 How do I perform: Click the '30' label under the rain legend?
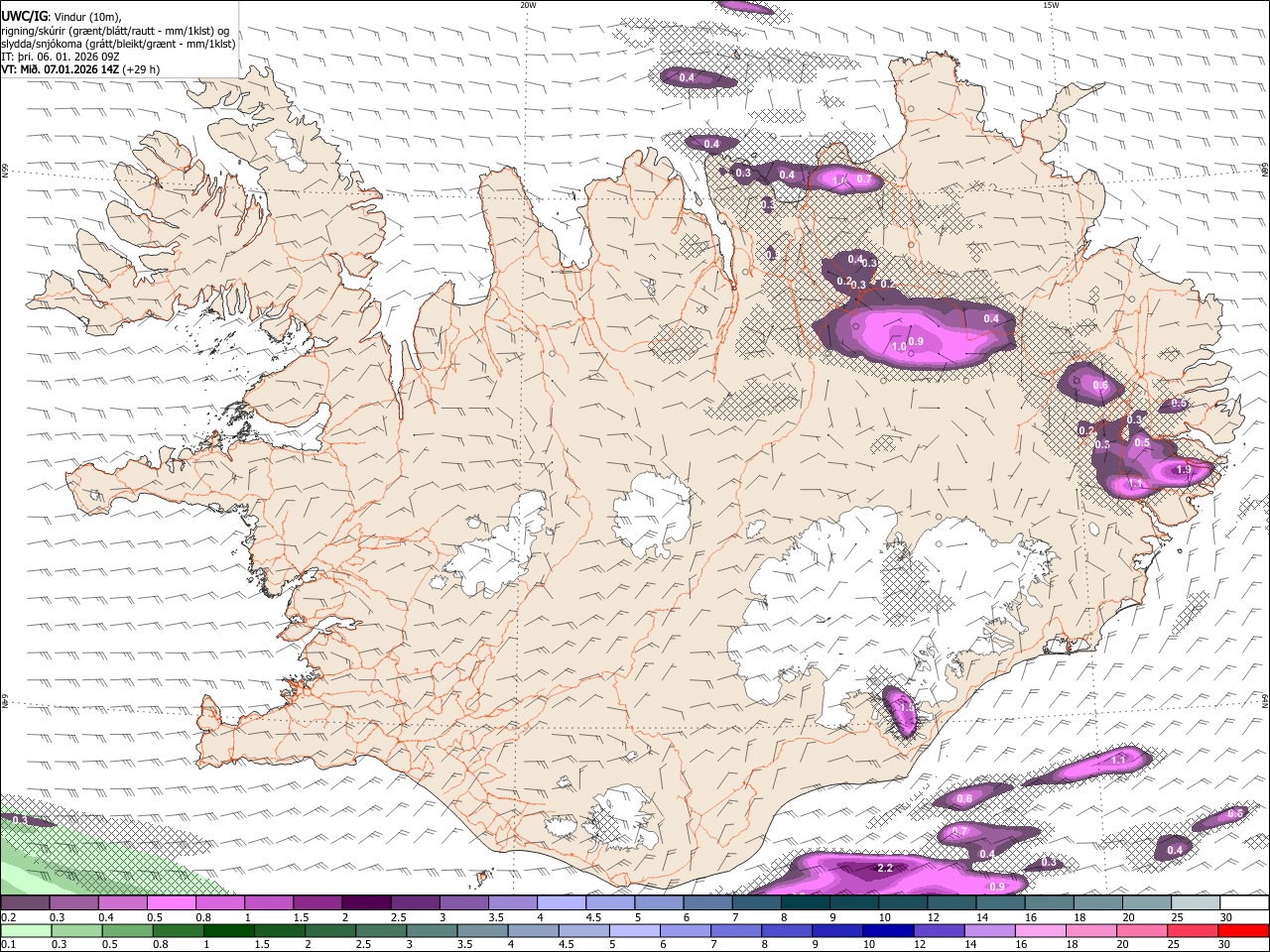click(x=1226, y=944)
